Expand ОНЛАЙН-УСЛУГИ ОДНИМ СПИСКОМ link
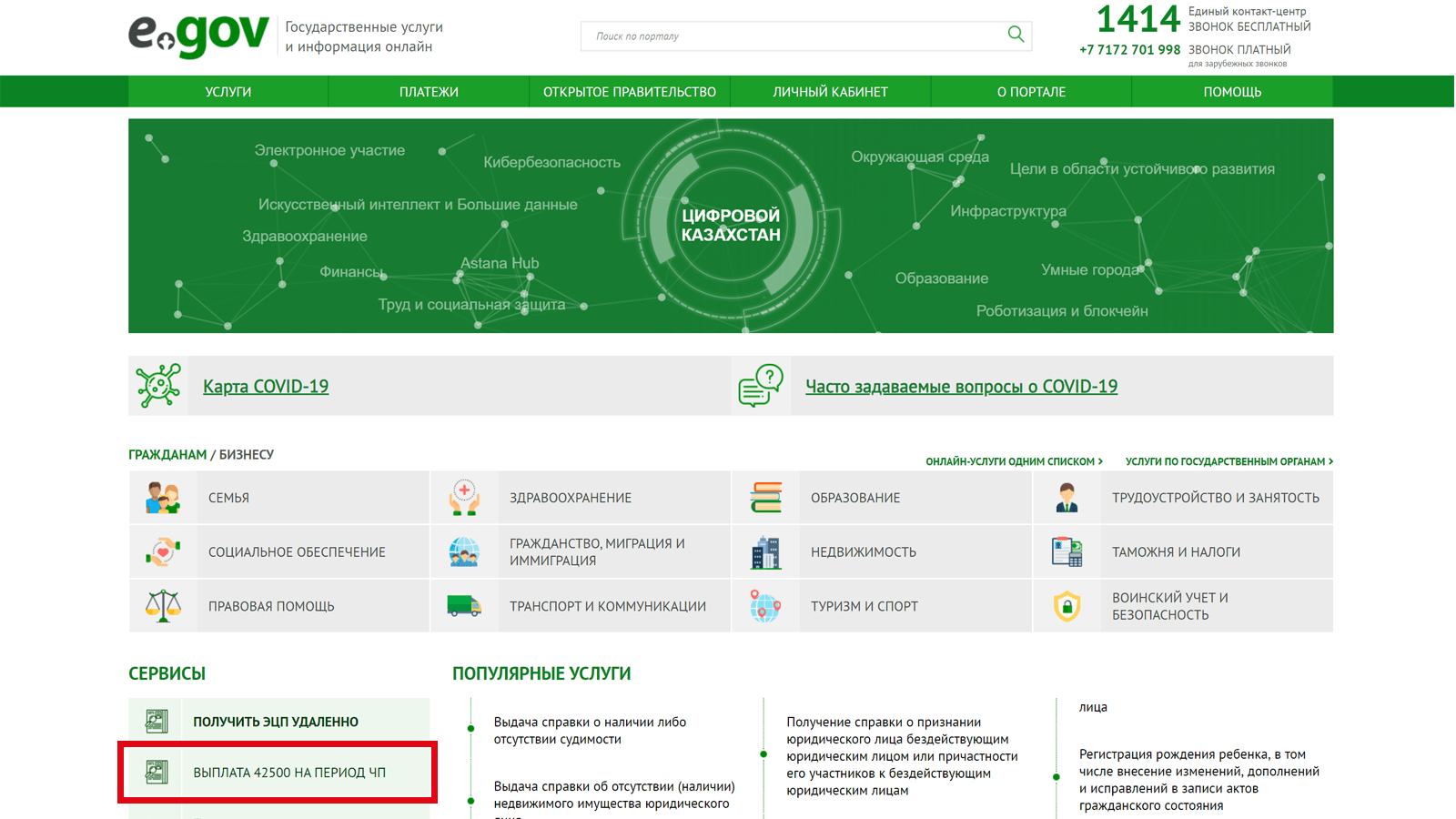 click(1014, 461)
